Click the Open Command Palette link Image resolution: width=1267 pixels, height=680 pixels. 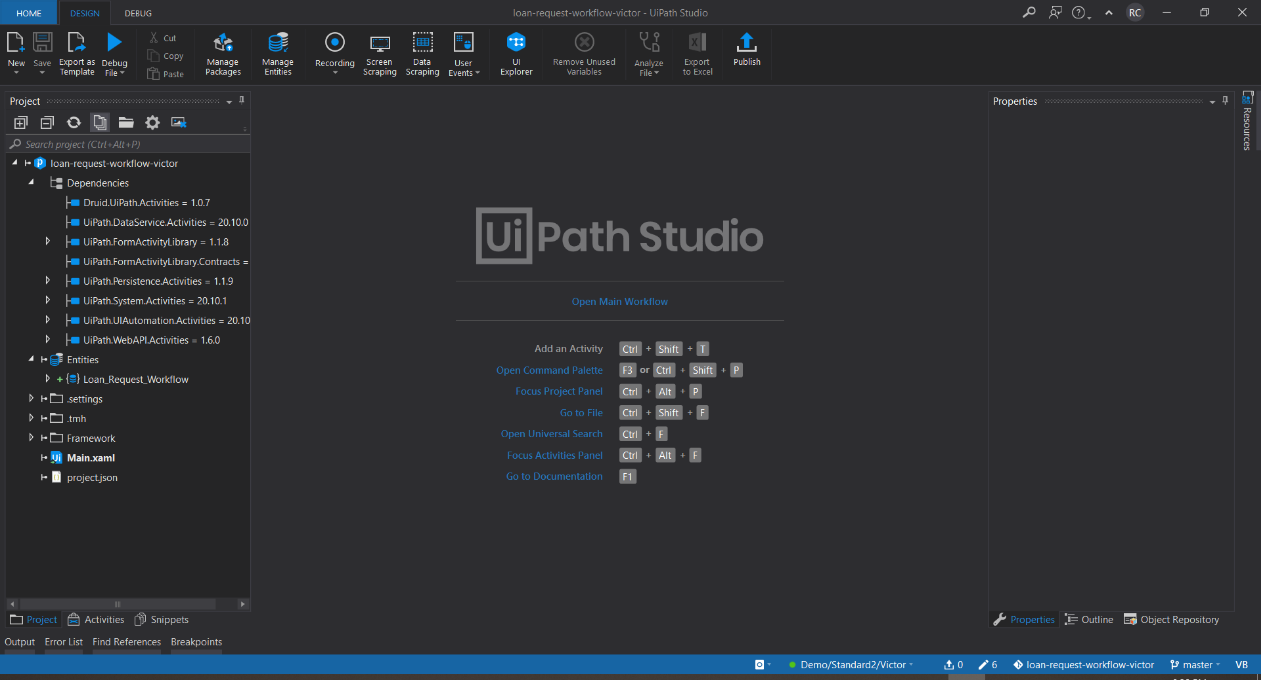coord(550,370)
